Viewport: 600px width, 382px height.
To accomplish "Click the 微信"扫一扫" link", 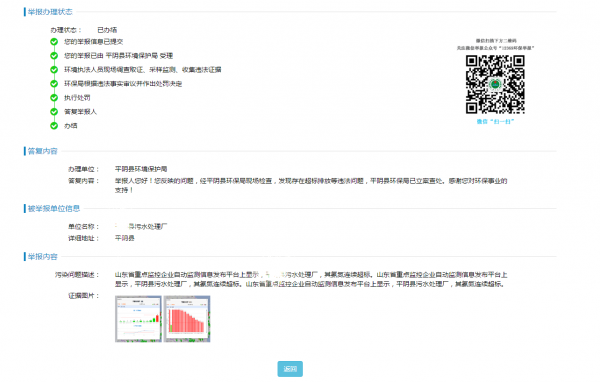I will coord(495,121).
